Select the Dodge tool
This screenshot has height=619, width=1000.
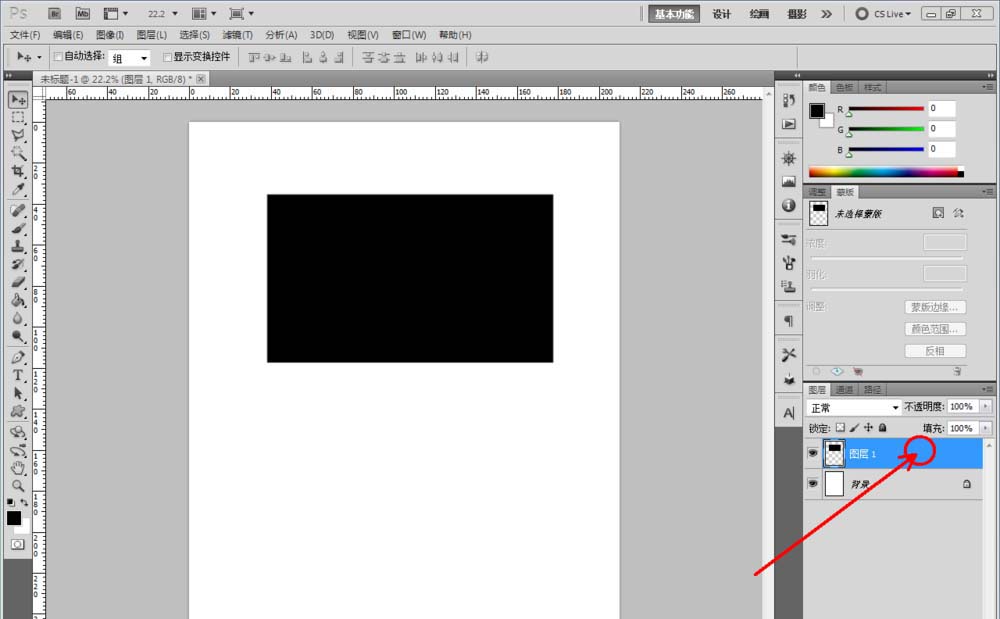18,336
